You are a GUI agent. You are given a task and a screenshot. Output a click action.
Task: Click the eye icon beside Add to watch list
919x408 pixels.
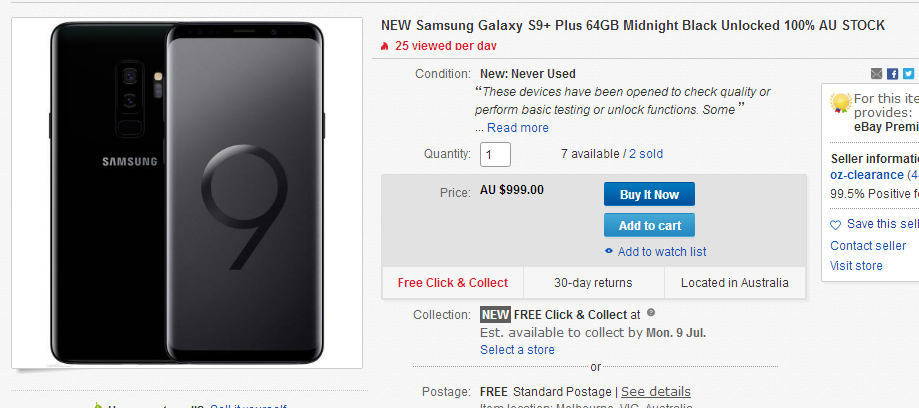(609, 251)
